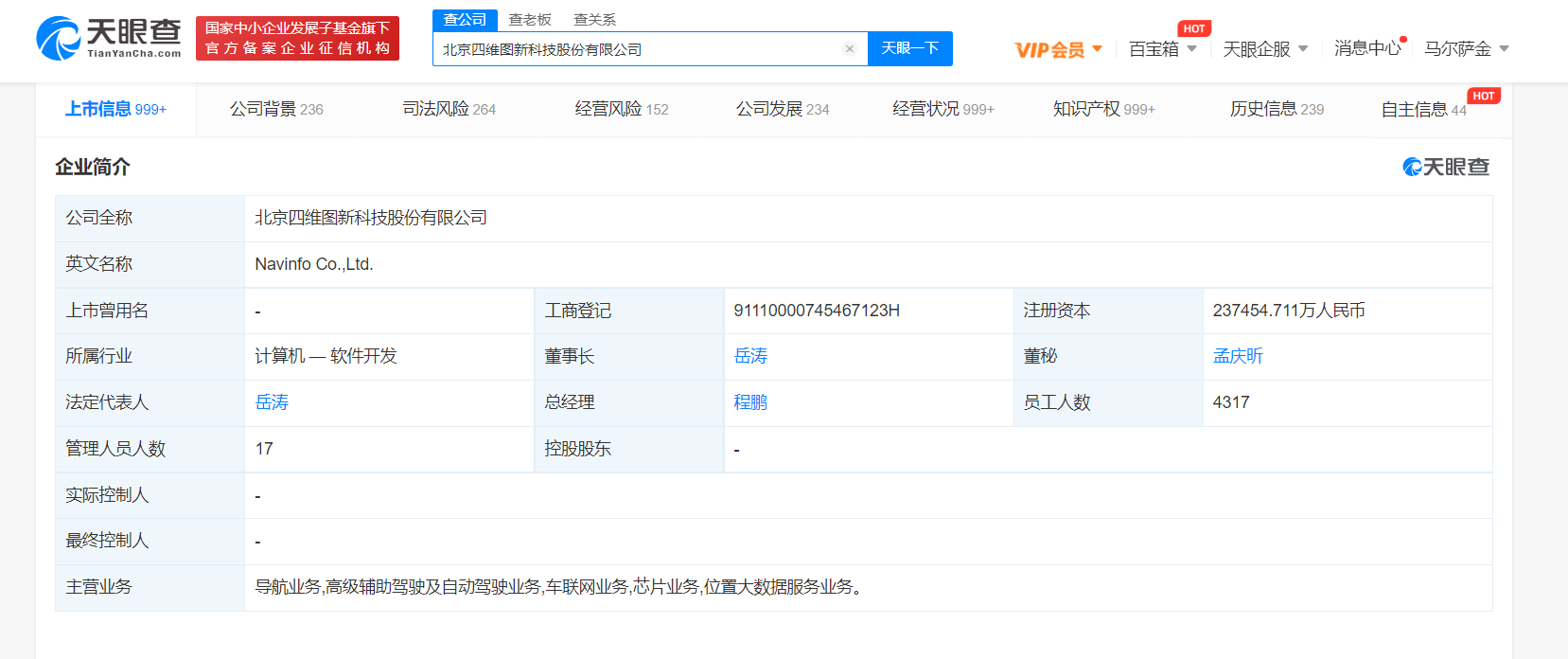Image resolution: width=1568 pixels, height=659 pixels.
Task: View the 经营风险 tab
Action: point(622,110)
